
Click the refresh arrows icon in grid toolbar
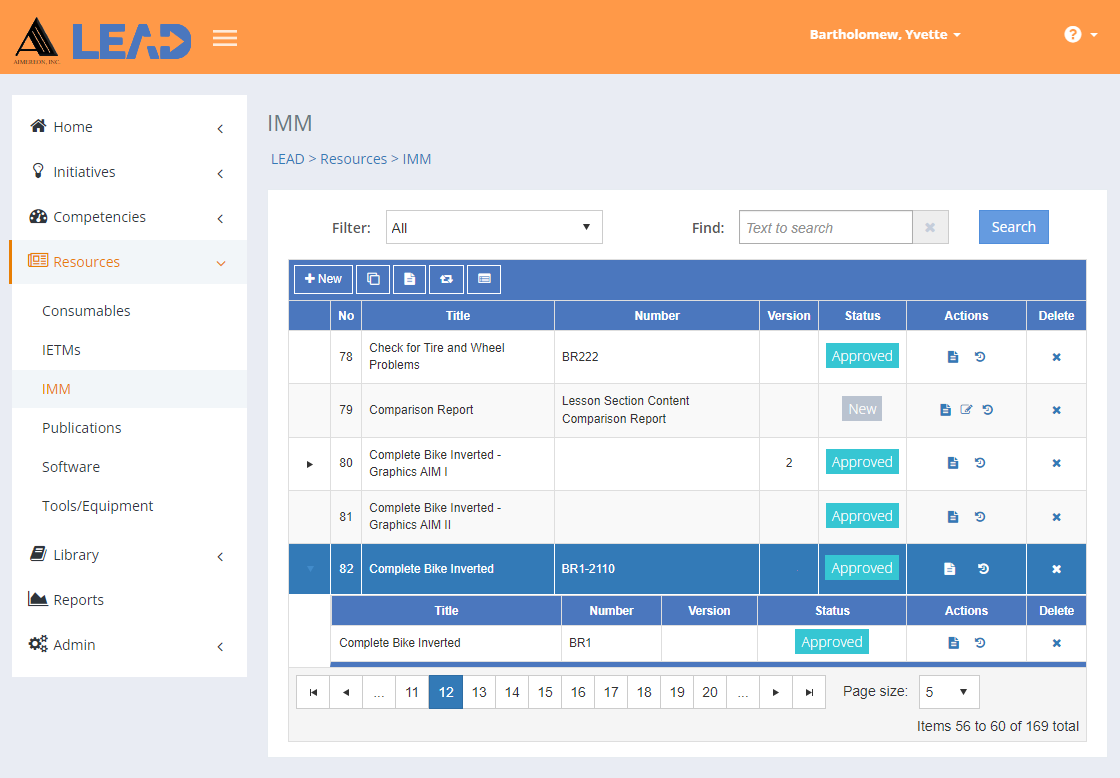pos(446,279)
